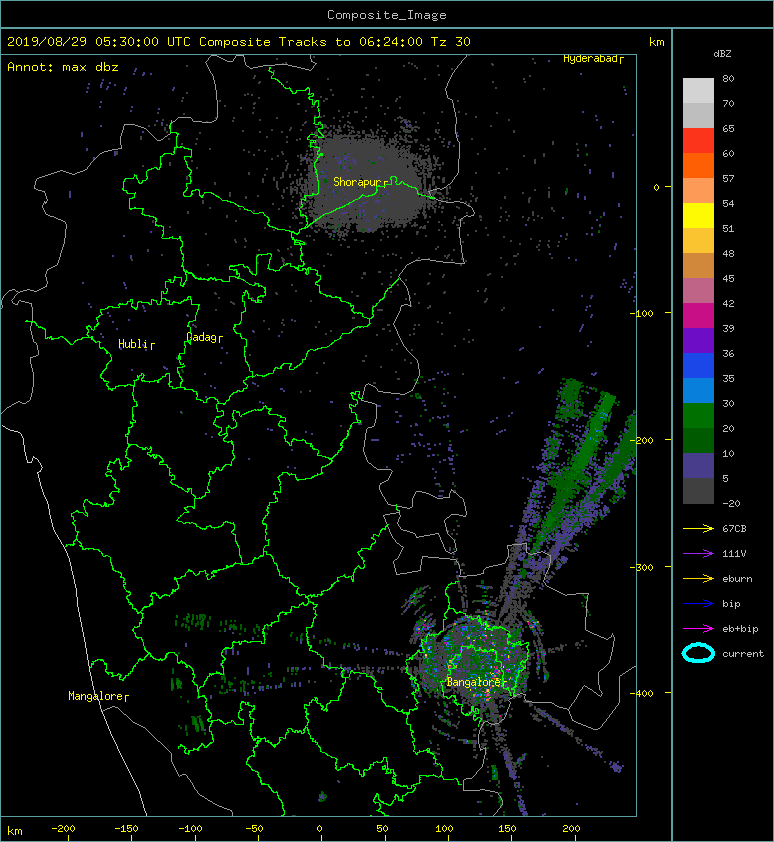Click the cyan 'current' ellipse icon
The height and width of the screenshot is (842, 774).
[698, 653]
